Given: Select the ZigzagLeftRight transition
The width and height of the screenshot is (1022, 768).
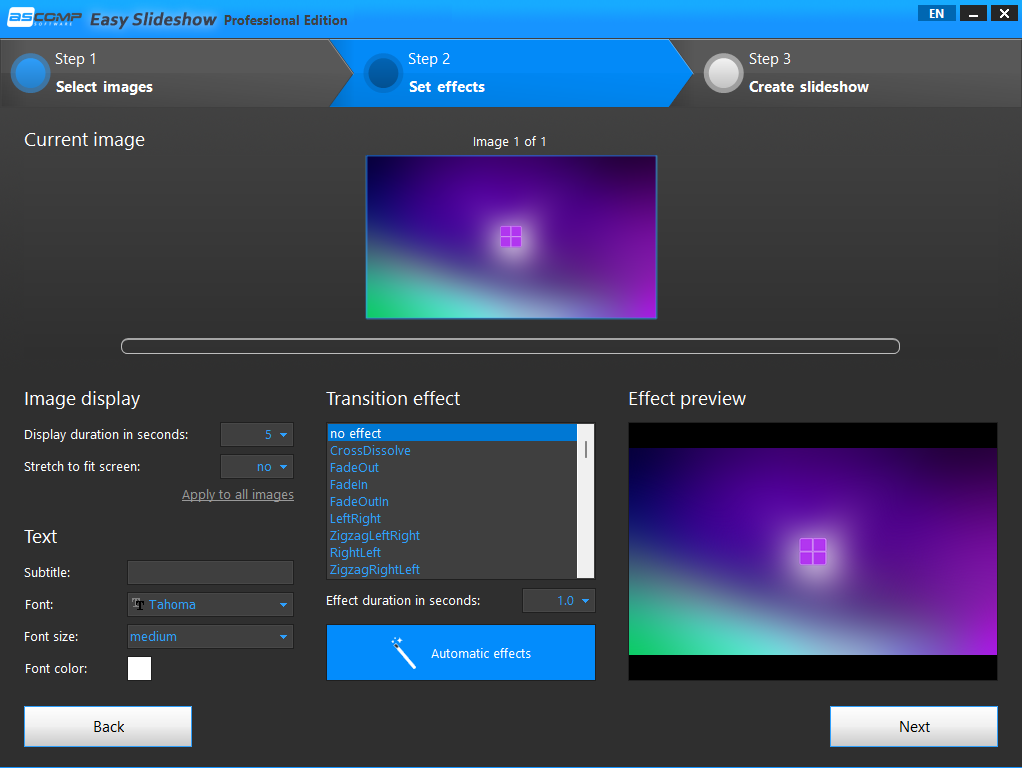Looking at the screenshot, I should coord(452,535).
